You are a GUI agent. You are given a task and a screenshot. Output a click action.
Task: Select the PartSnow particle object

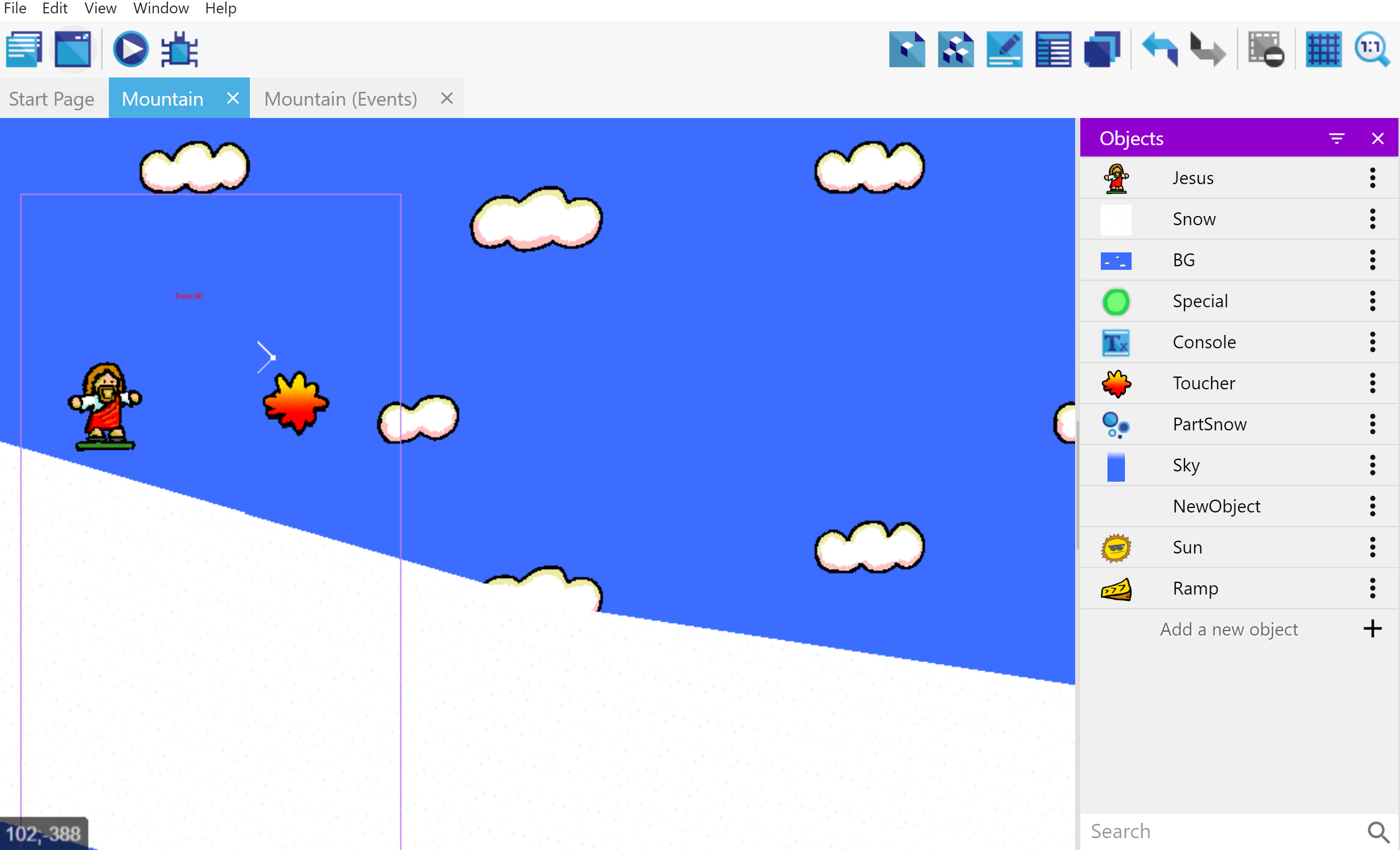coord(1239,424)
